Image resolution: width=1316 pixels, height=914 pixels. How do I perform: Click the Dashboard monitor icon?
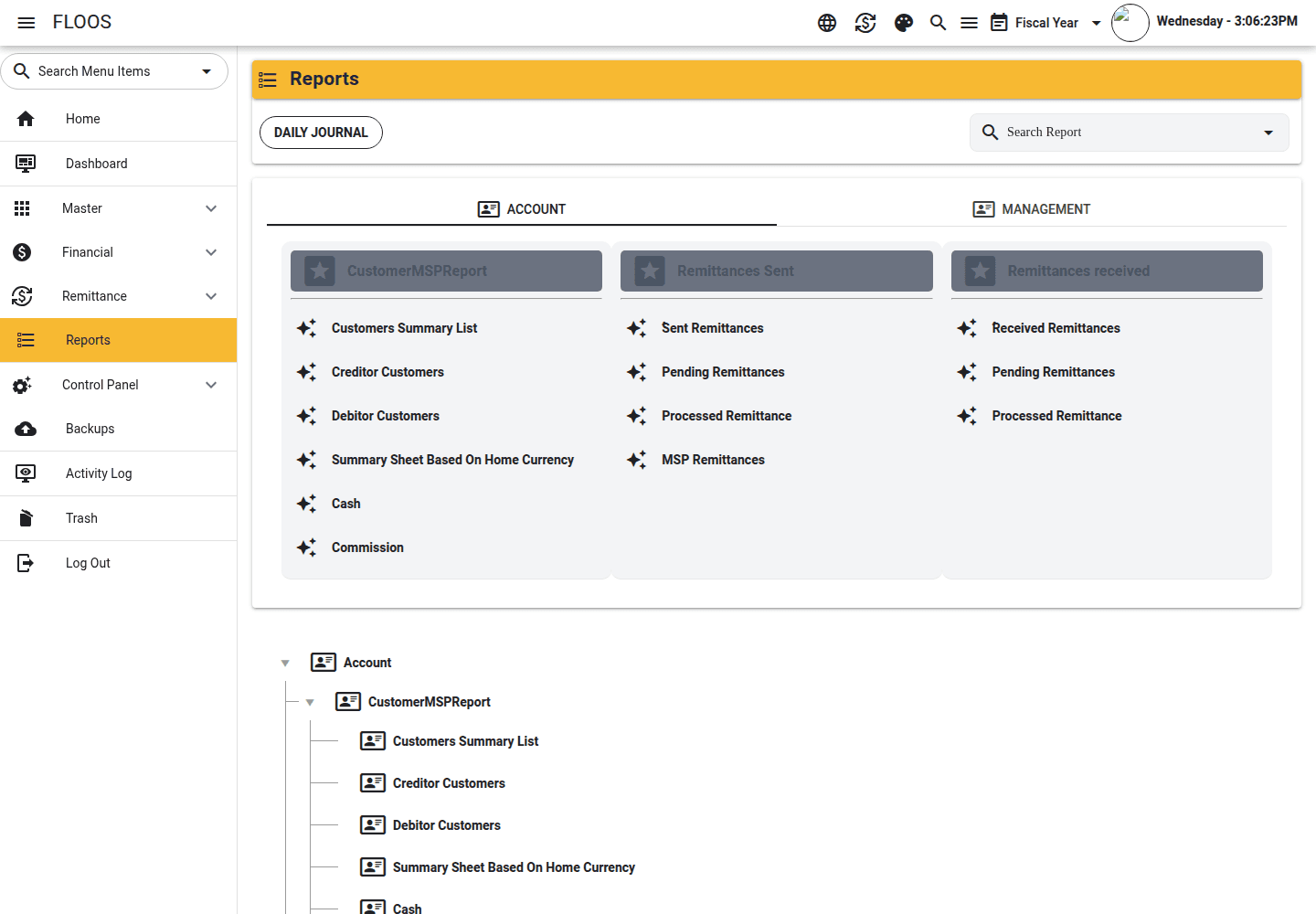point(26,164)
